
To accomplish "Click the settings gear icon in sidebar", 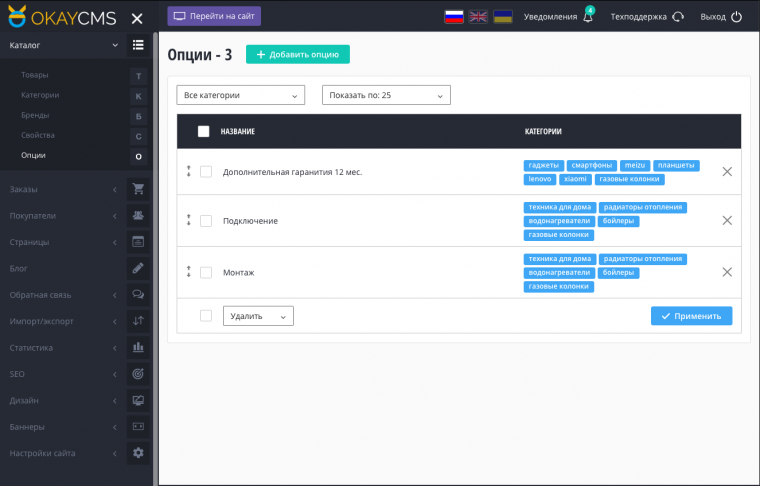I will (x=138, y=453).
